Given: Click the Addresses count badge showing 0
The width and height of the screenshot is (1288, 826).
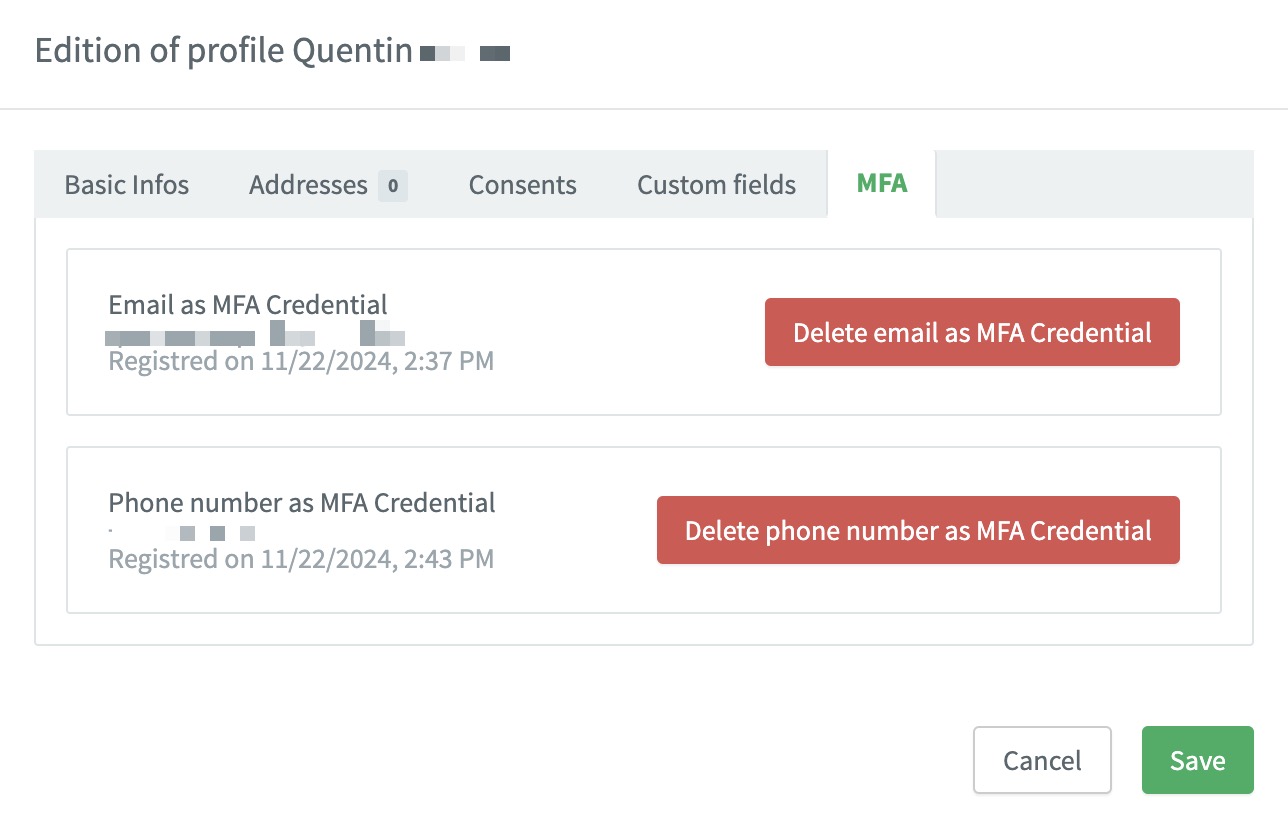Looking at the screenshot, I should coord(393,185).
